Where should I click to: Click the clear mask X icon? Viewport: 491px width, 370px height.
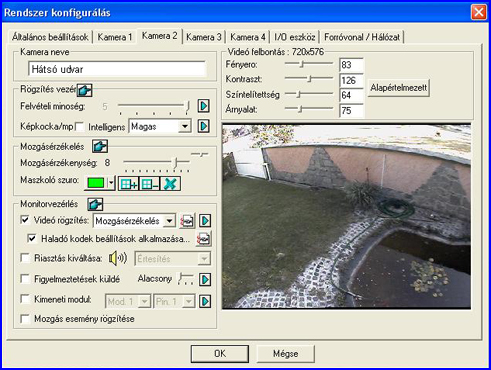click(x=170, y=184)
